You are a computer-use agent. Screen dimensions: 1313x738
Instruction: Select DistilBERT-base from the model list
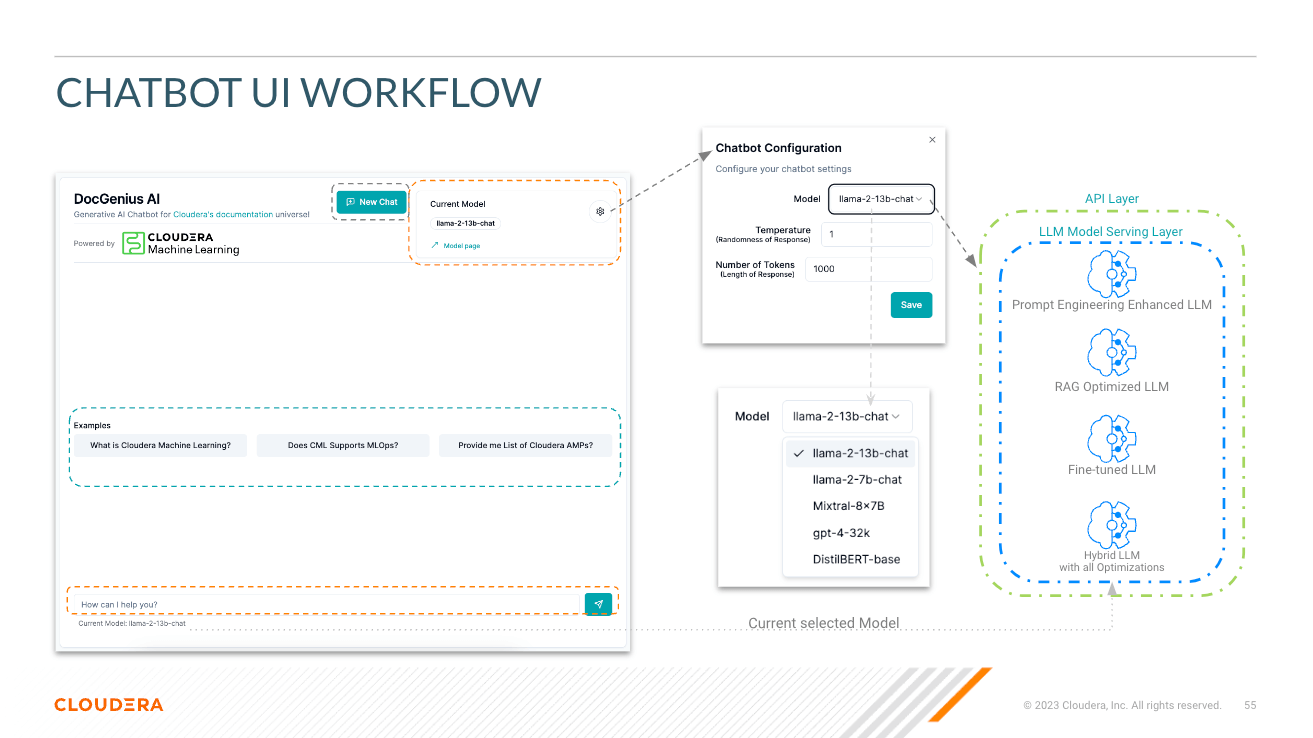tap(850, 559)
